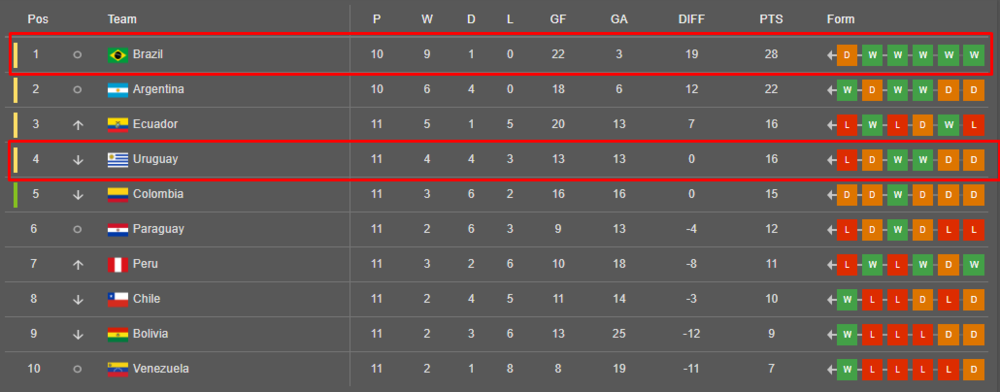The image size is (1000, 392).
Task: Click the Chile flag icon
Action: (118, 300)
